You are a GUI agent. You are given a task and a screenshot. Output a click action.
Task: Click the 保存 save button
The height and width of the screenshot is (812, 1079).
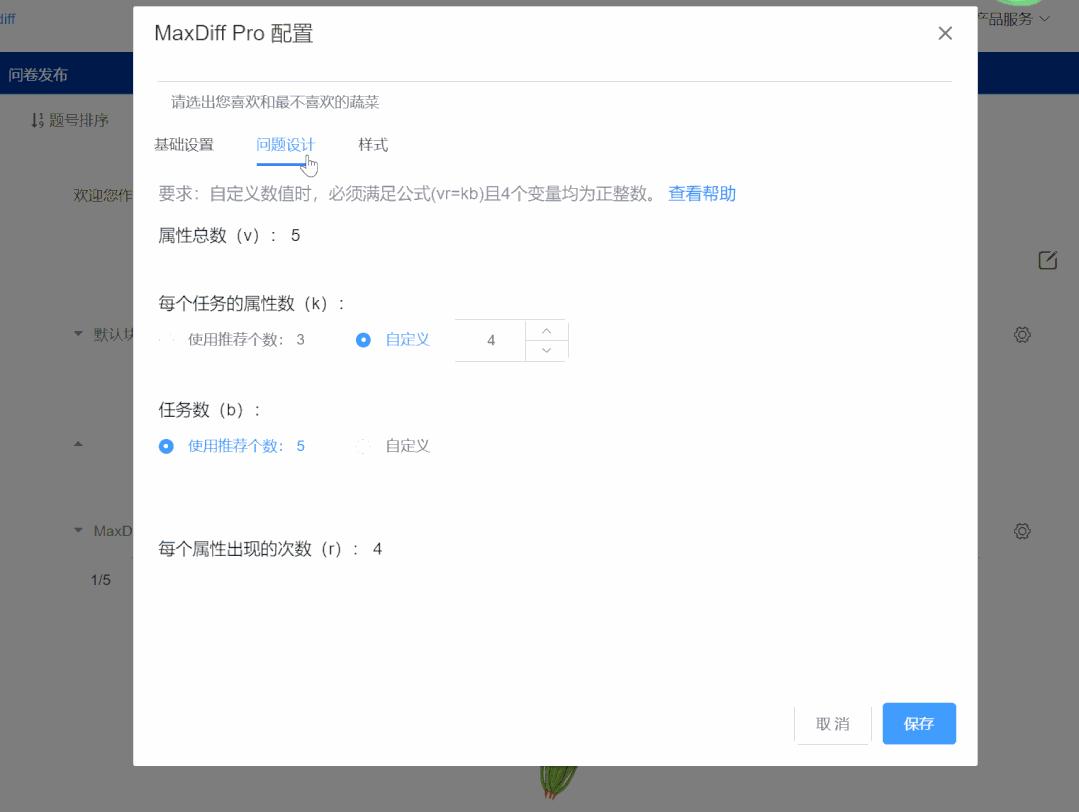click(918, 723)
